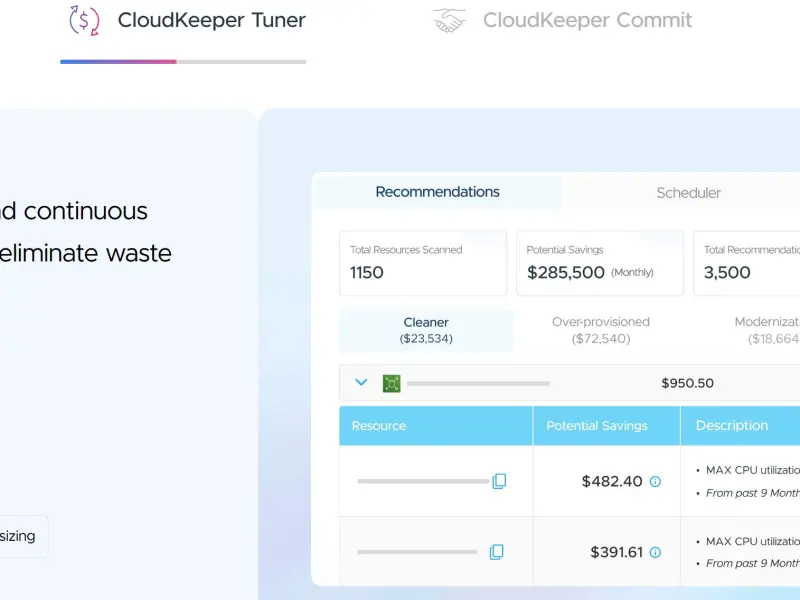Click the eliminate waste heading text

coord(85,253)
